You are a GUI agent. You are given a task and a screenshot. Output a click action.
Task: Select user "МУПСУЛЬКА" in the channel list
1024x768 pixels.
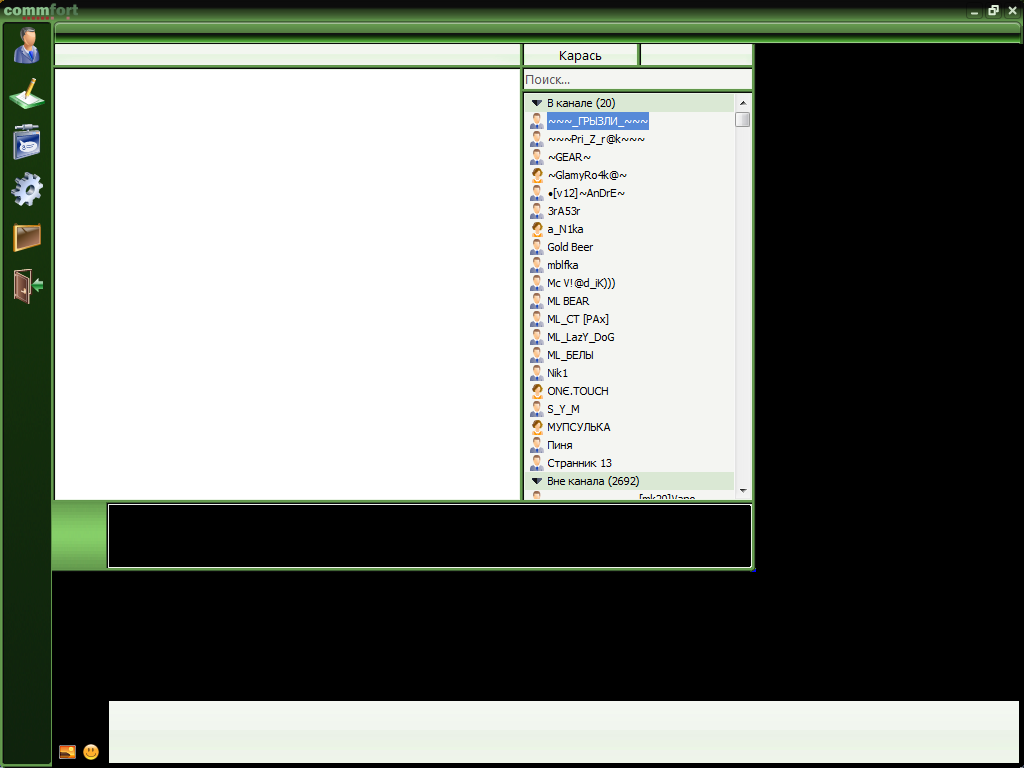point(578,427)
